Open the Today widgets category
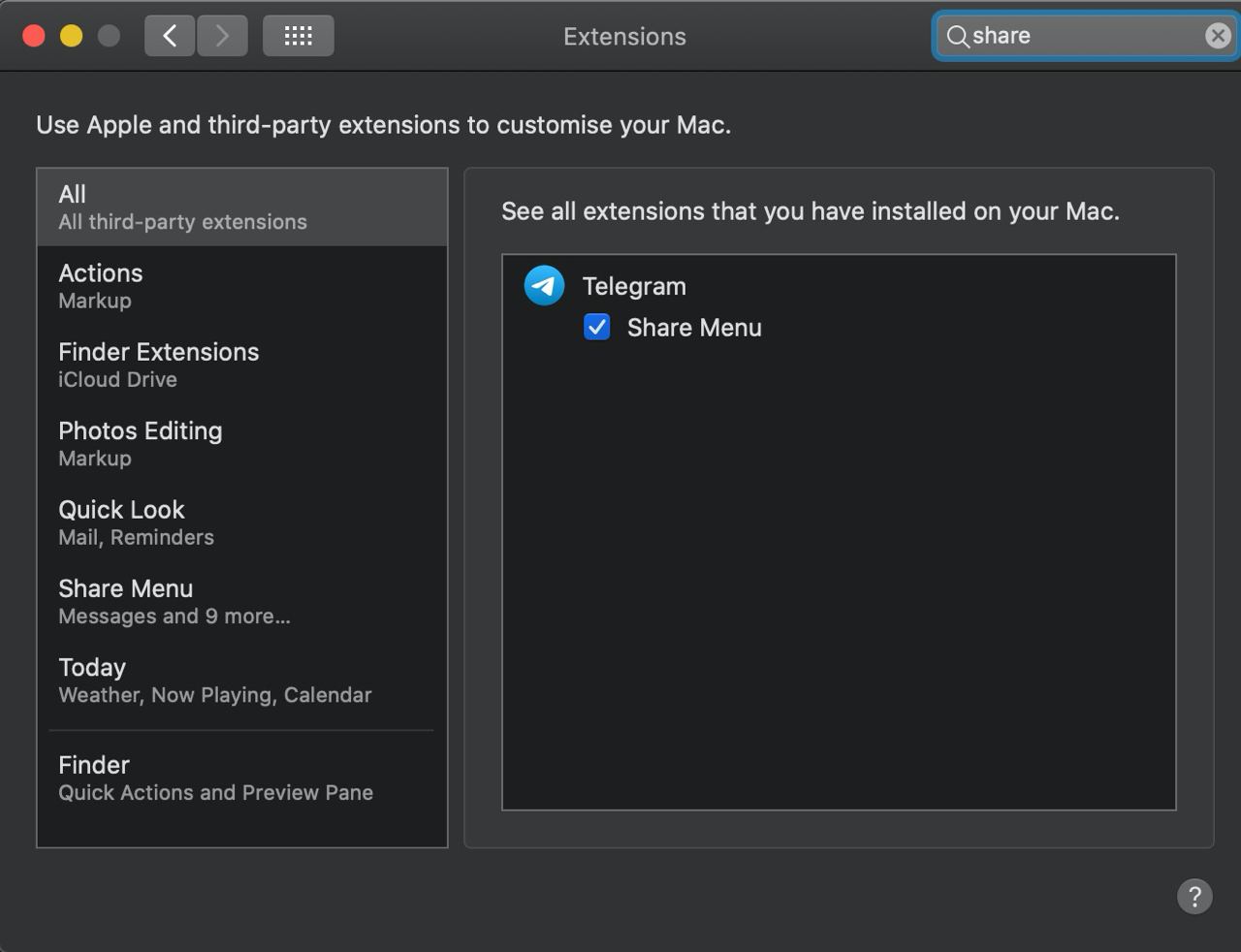The height and width of the screenshot is (952, 1241). point(242,680)
